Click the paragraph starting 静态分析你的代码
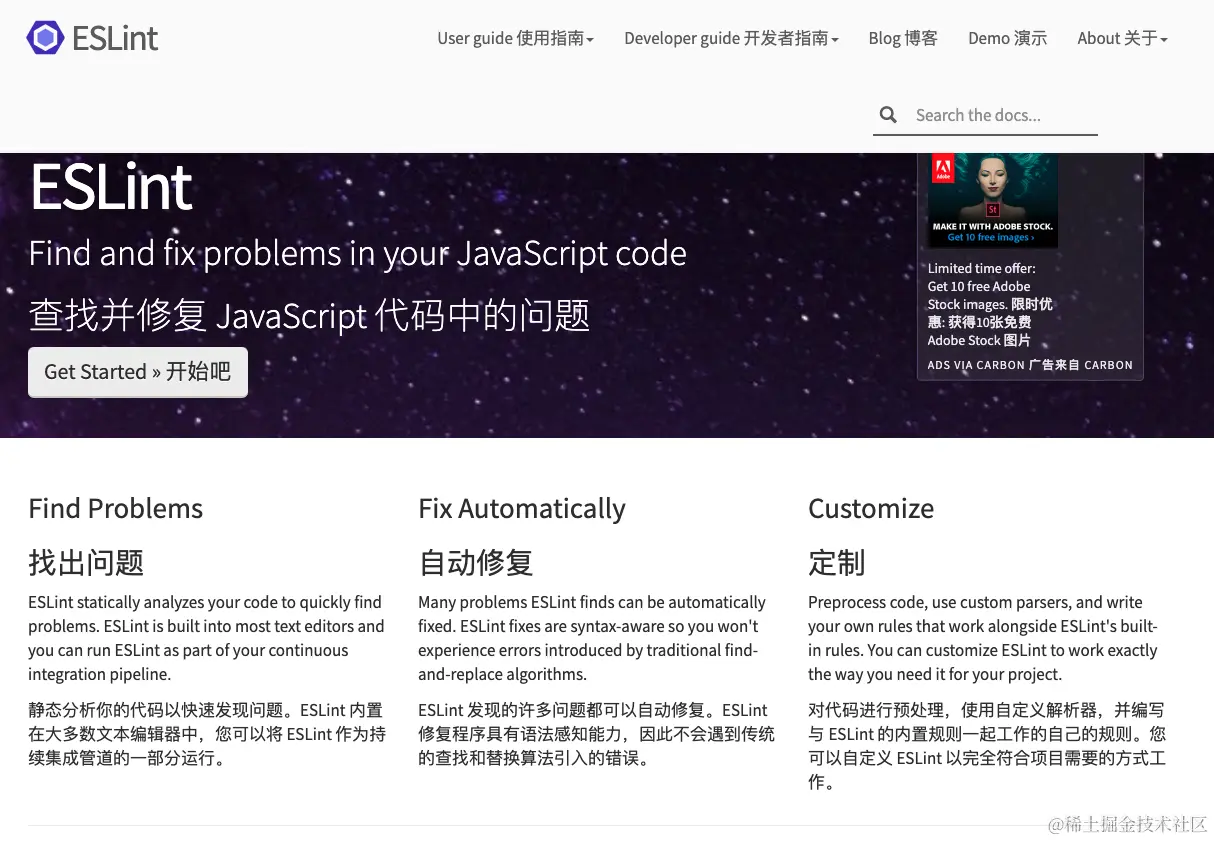Image resolution: width=1214 pixels, height=841 pixels. click(x=207, y=734)
